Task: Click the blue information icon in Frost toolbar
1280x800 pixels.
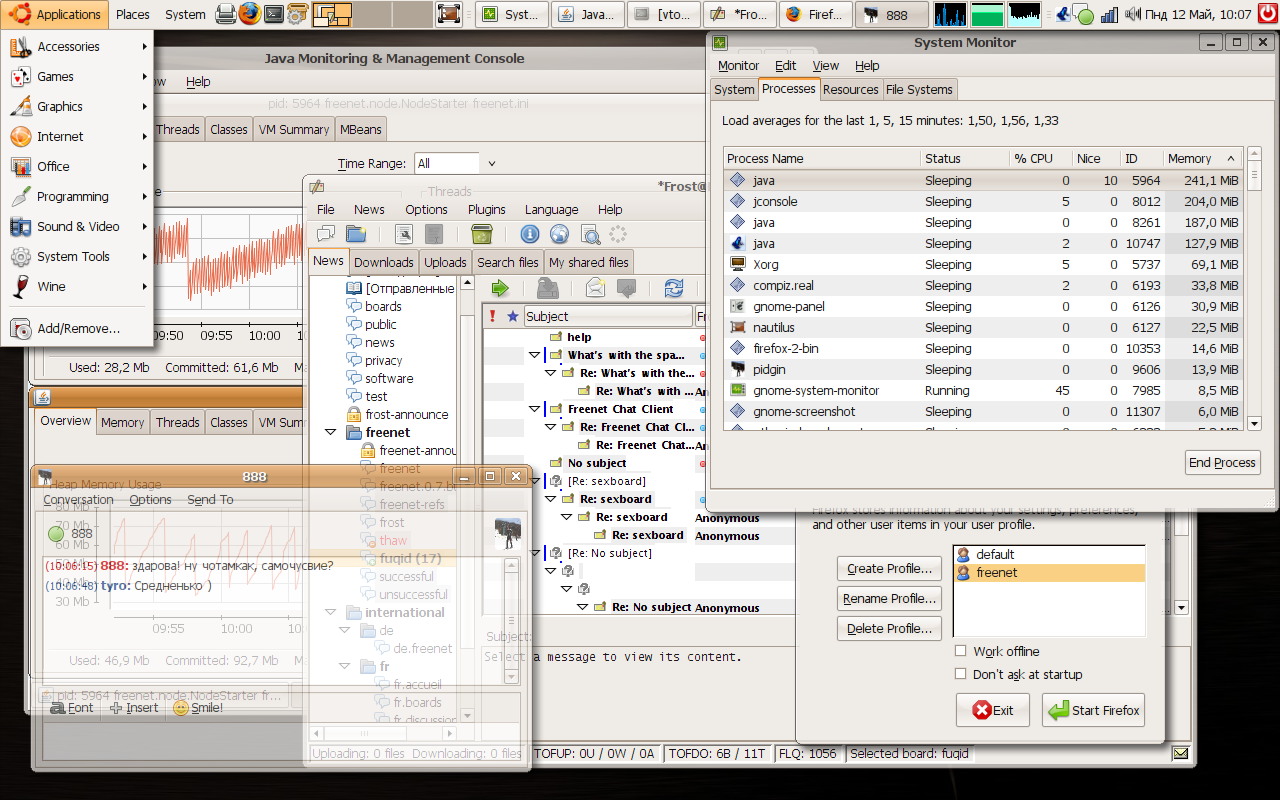Action: (530, 234)
